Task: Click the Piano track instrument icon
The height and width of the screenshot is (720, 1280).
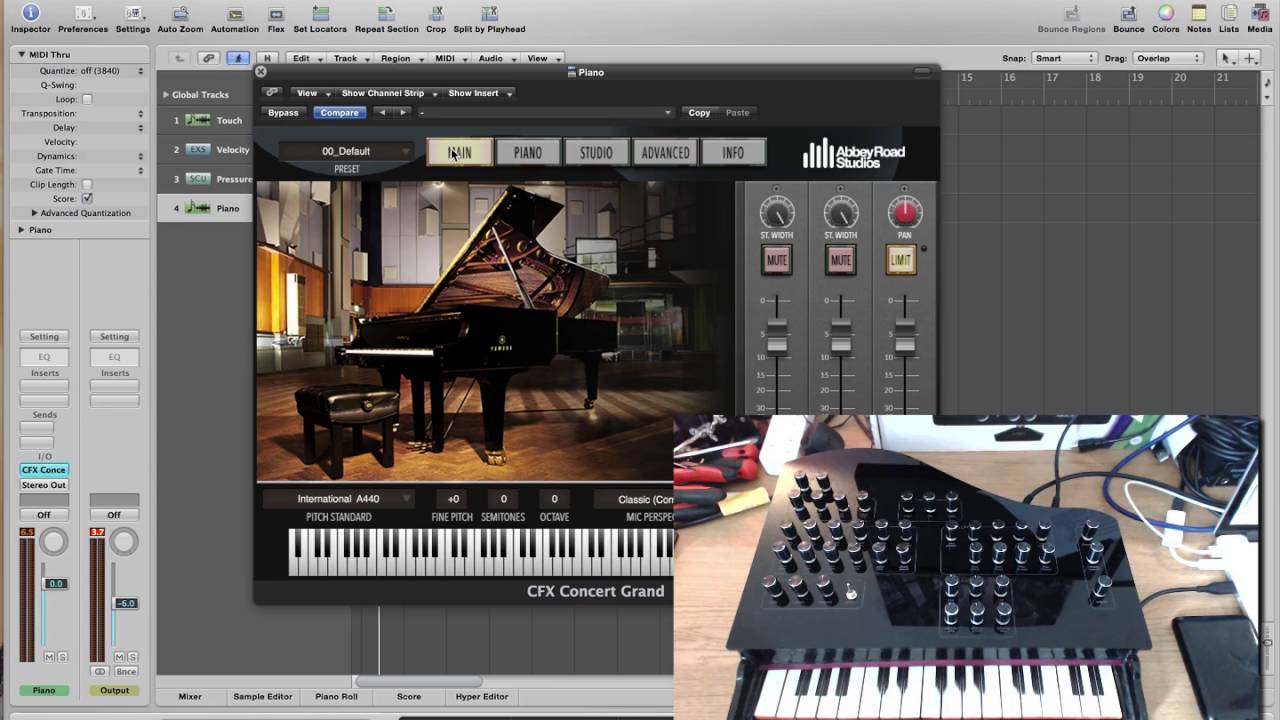Action: pyautogui.click(x=198, y=208)
